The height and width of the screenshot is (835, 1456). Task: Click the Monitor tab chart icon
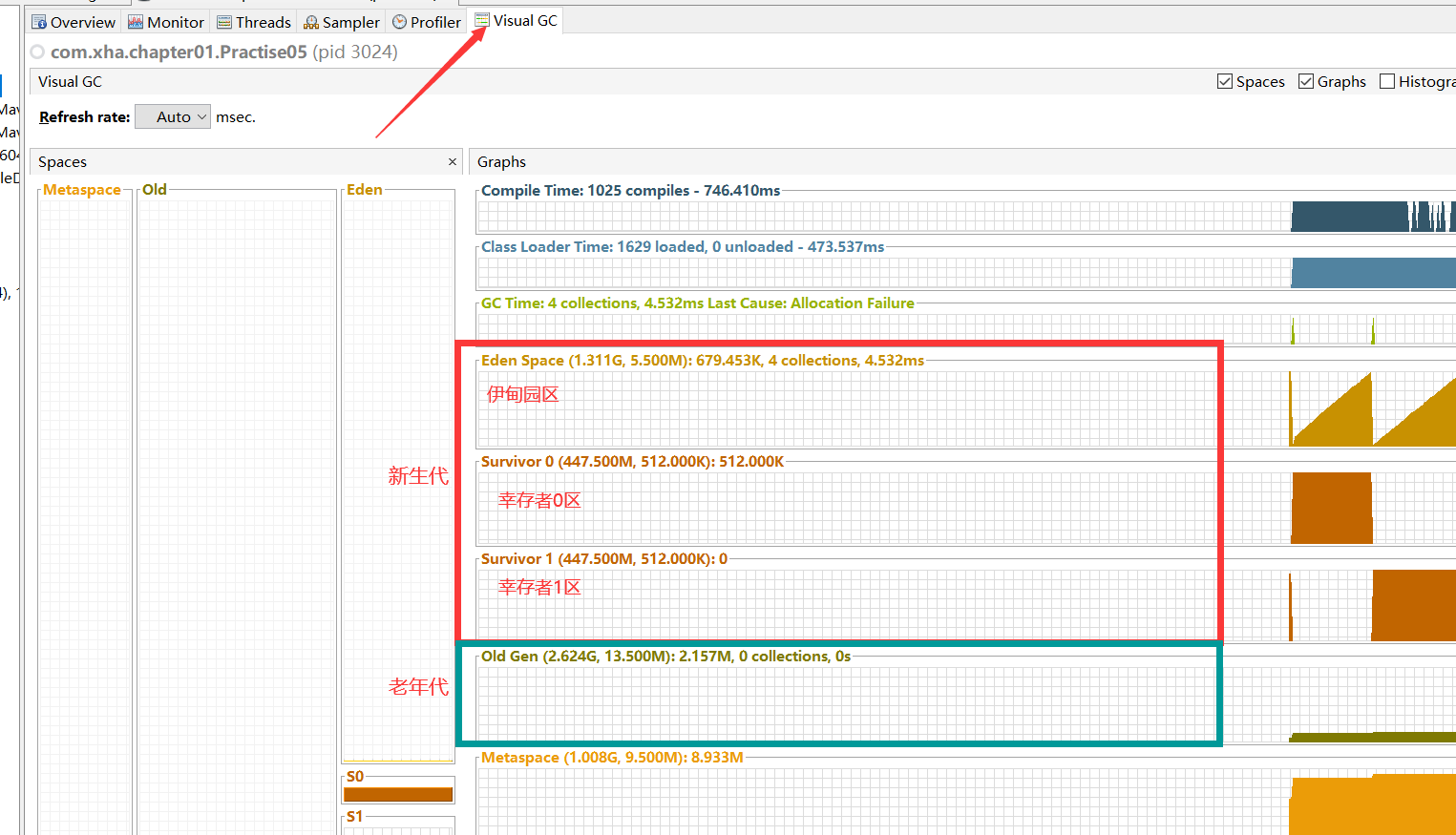click(x=136, y=22)
